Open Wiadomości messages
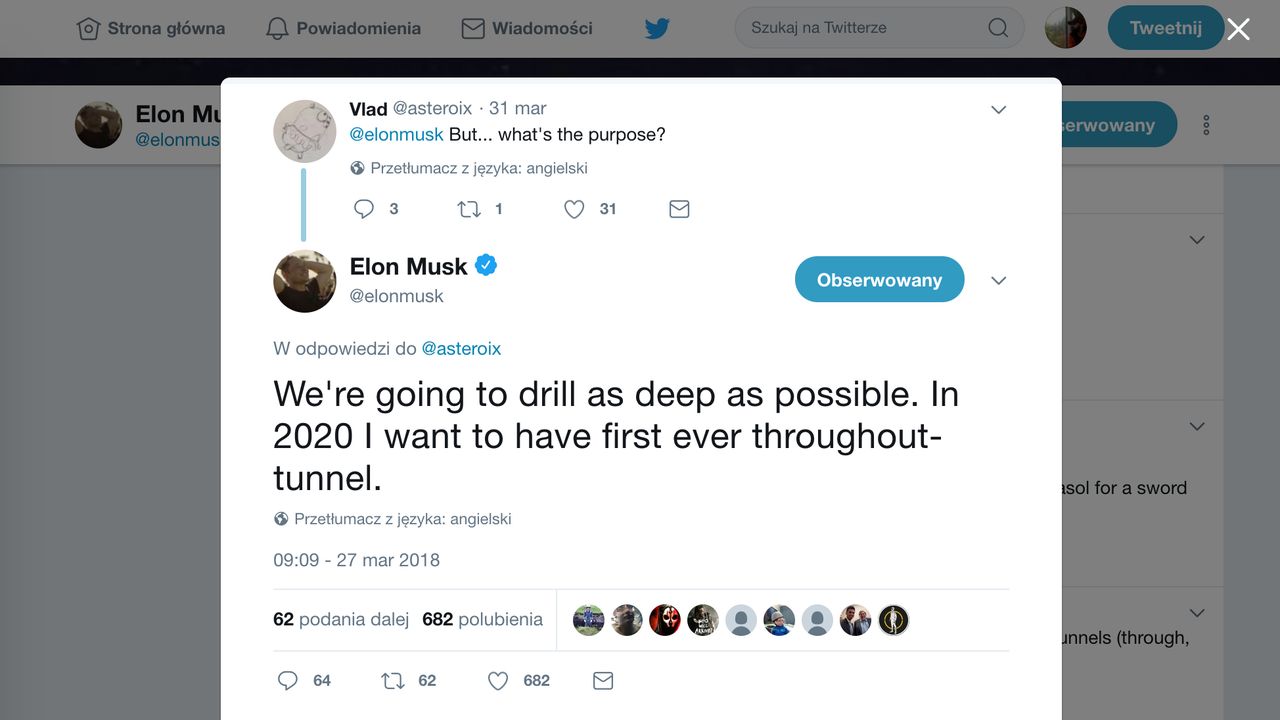The height and width of the screenshot is (720, 1280). 527,29
